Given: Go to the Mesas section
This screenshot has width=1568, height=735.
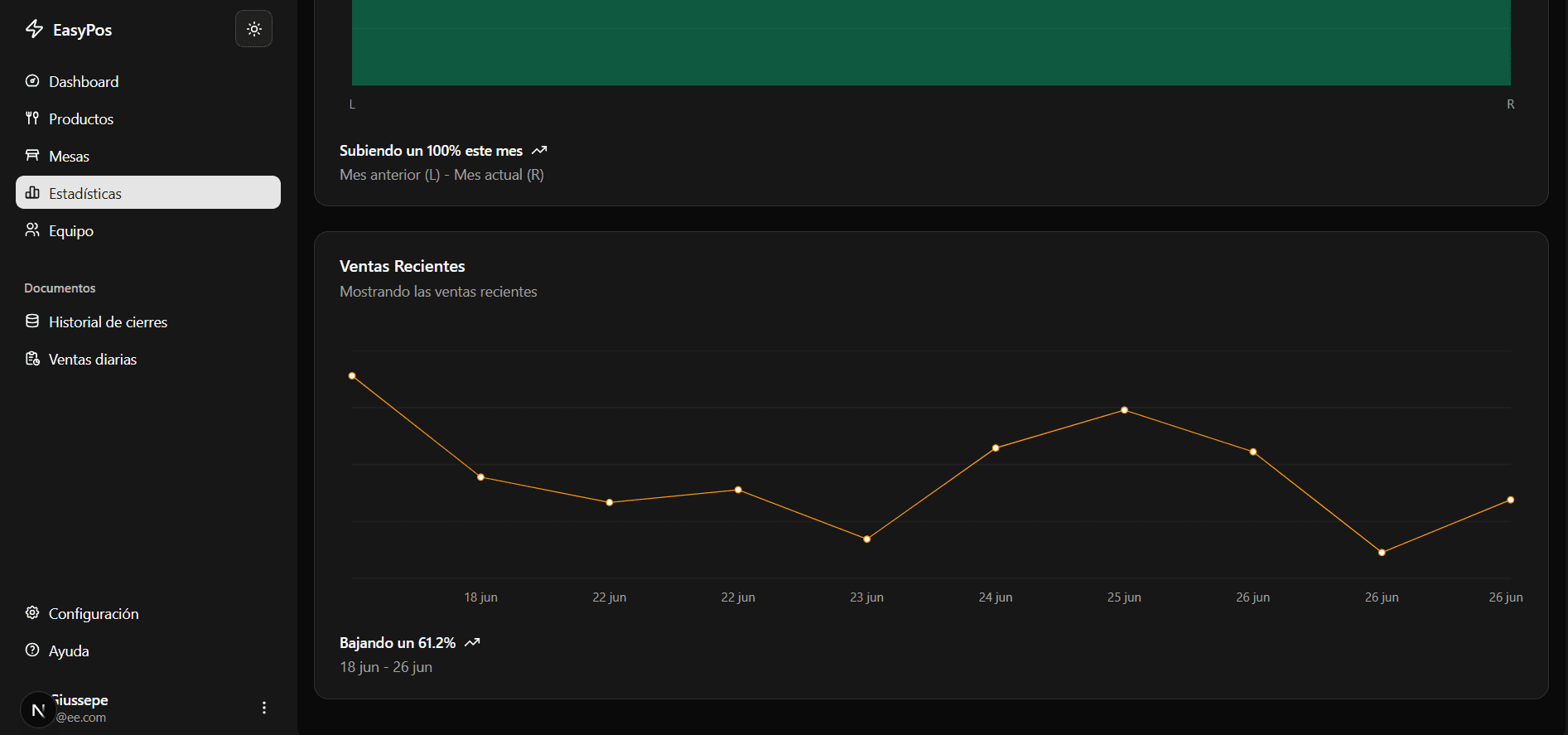Looking at the screenshot, I should pos(69,157).
